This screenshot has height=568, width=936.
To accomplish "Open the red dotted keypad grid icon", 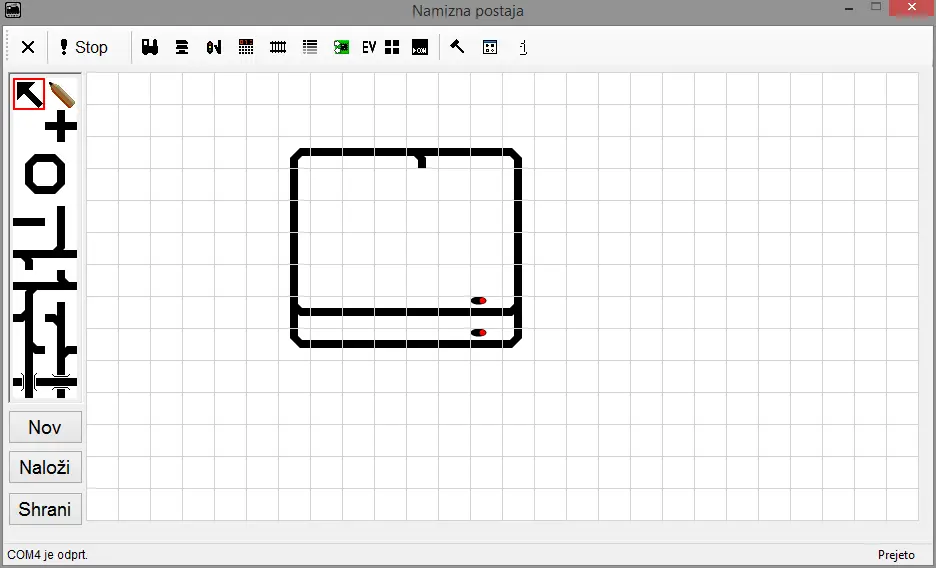I will click(246, 47).
